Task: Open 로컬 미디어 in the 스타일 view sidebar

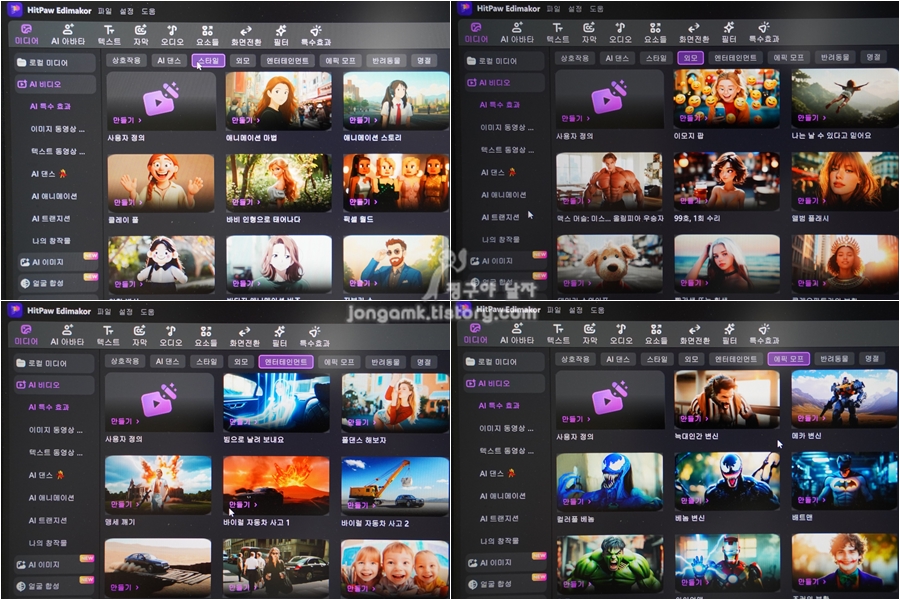Action: (x=55, y=63)
